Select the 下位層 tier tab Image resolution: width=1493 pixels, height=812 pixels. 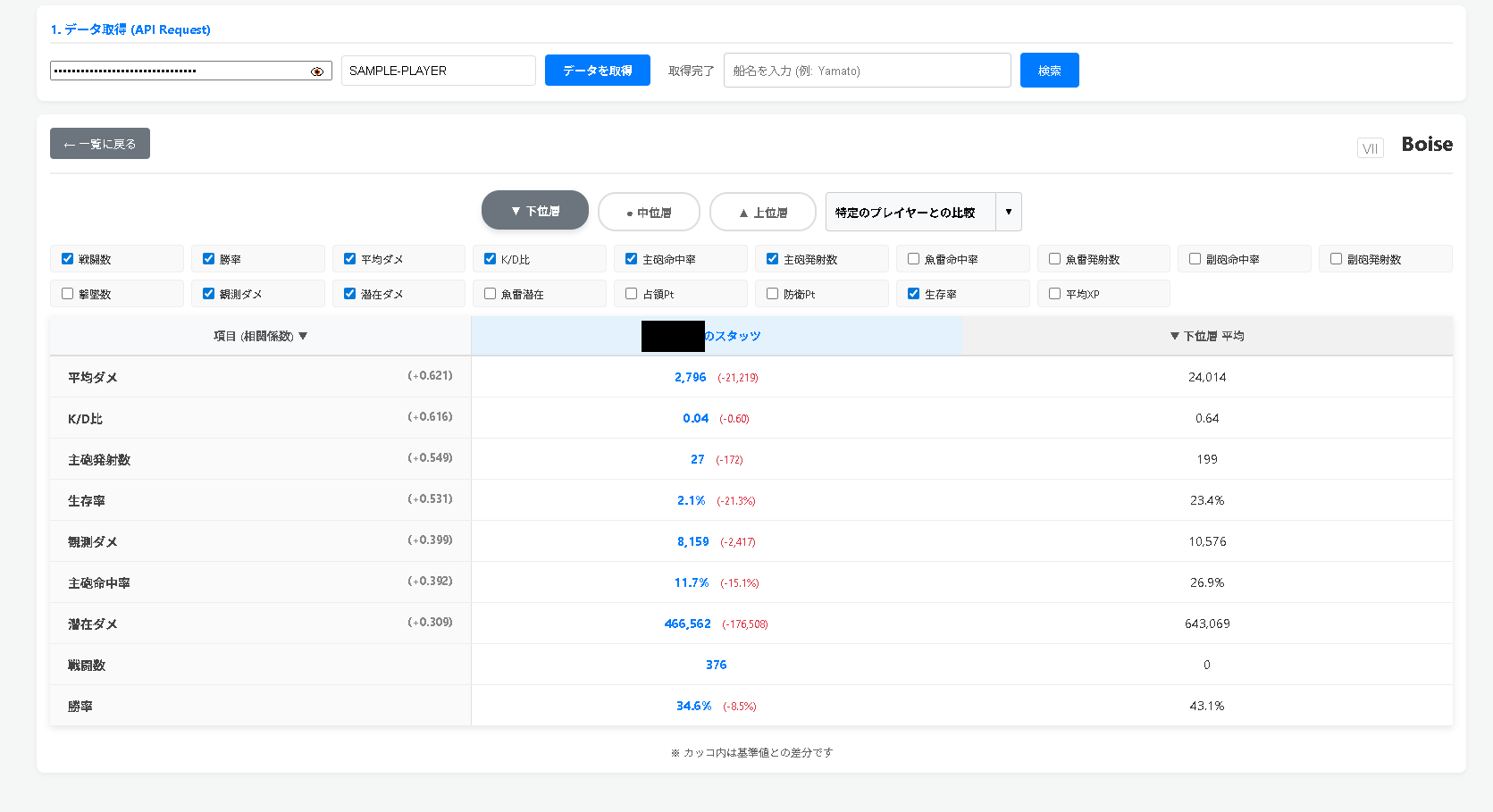click(x=534, y=211)
